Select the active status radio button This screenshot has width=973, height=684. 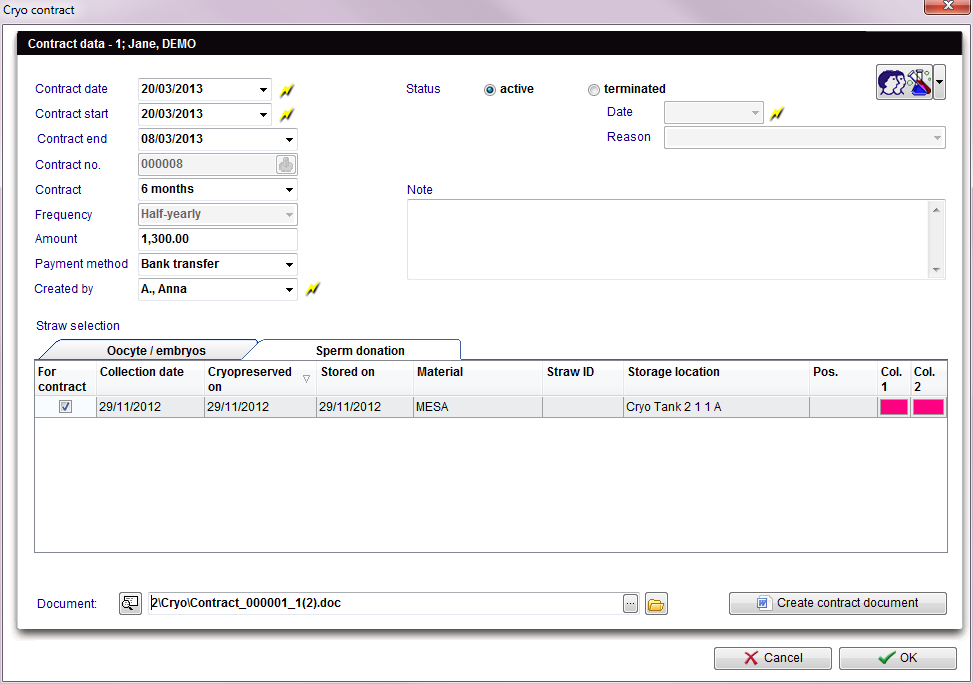490,90
